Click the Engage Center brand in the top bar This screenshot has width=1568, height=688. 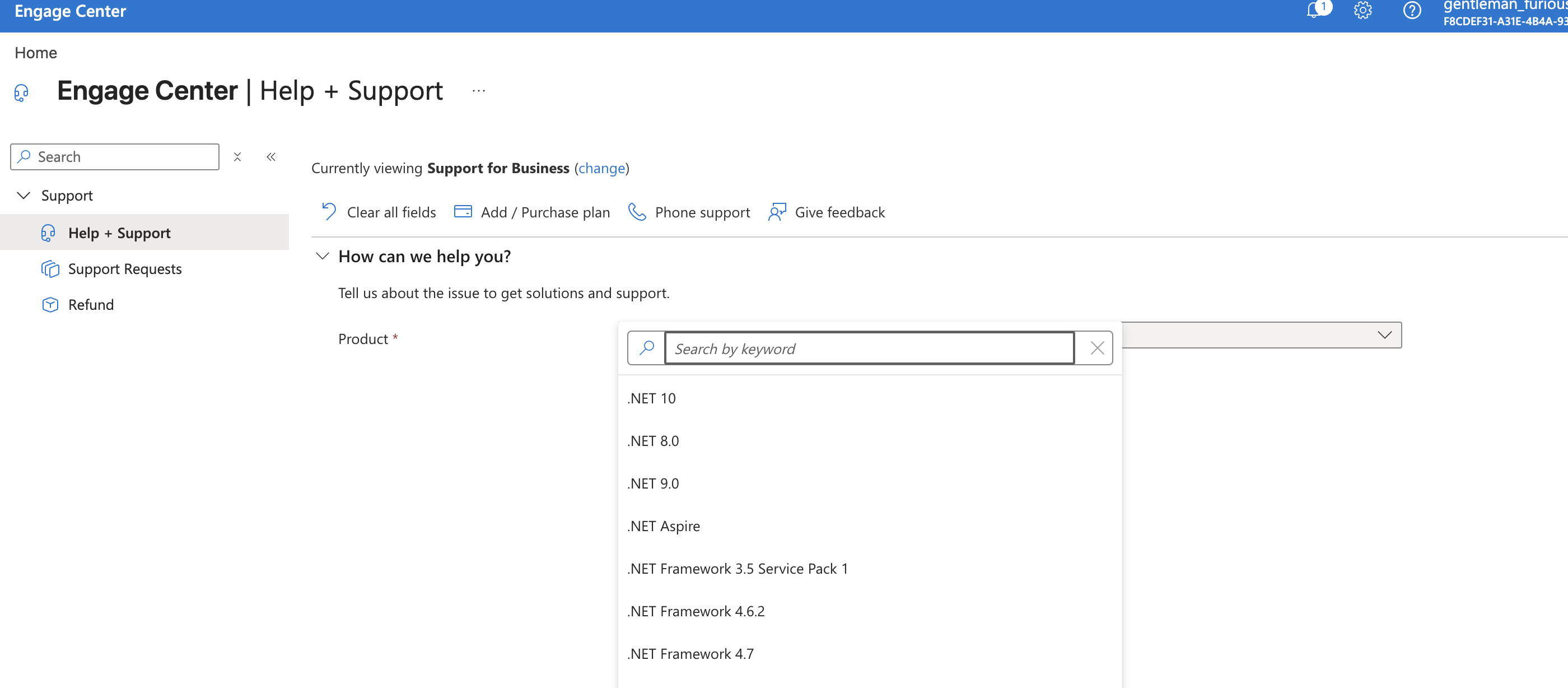(x=70, y=11)
